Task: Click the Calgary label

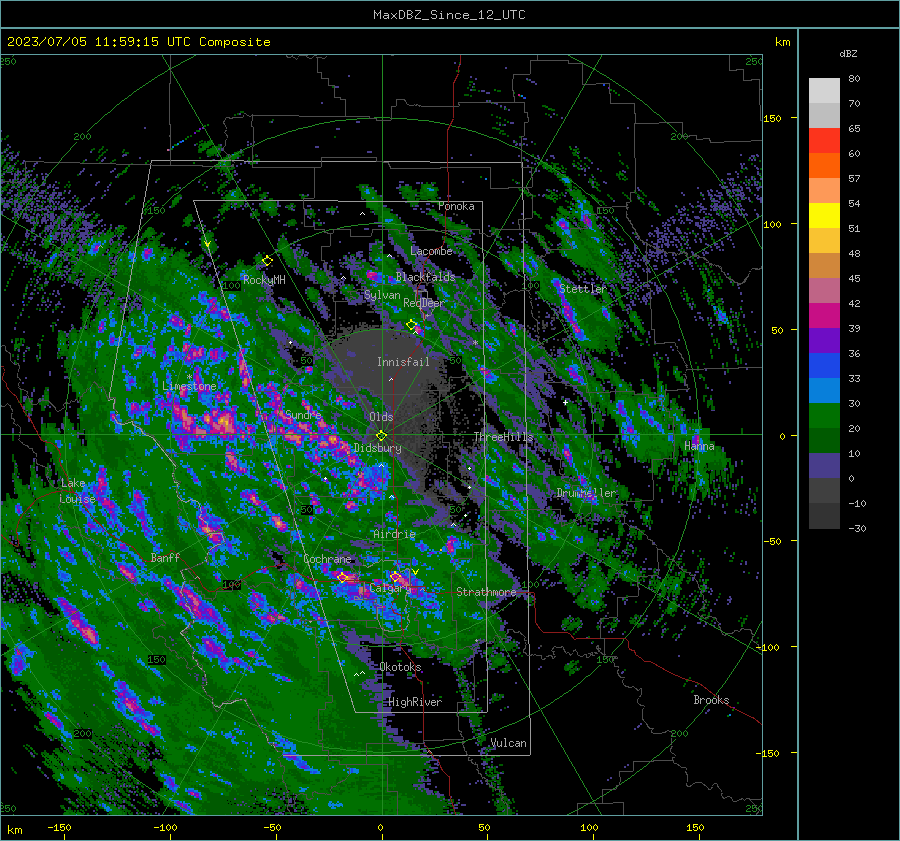Action: (x=390, y=588)
